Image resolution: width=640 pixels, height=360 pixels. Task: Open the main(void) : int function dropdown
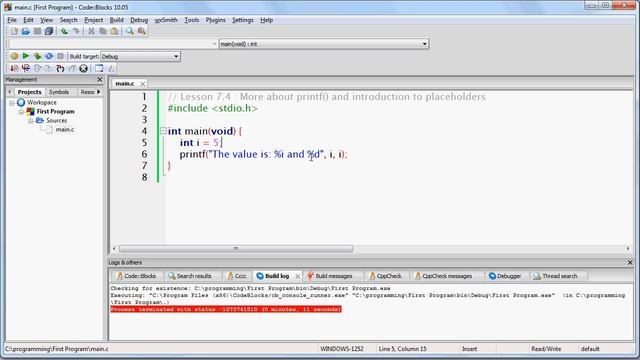pos(324,44)
